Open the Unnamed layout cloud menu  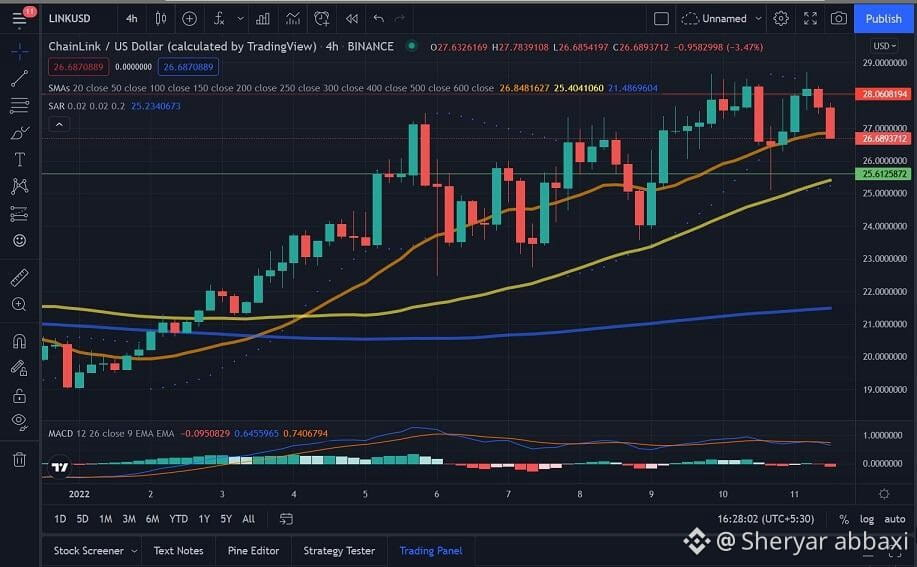722,19
